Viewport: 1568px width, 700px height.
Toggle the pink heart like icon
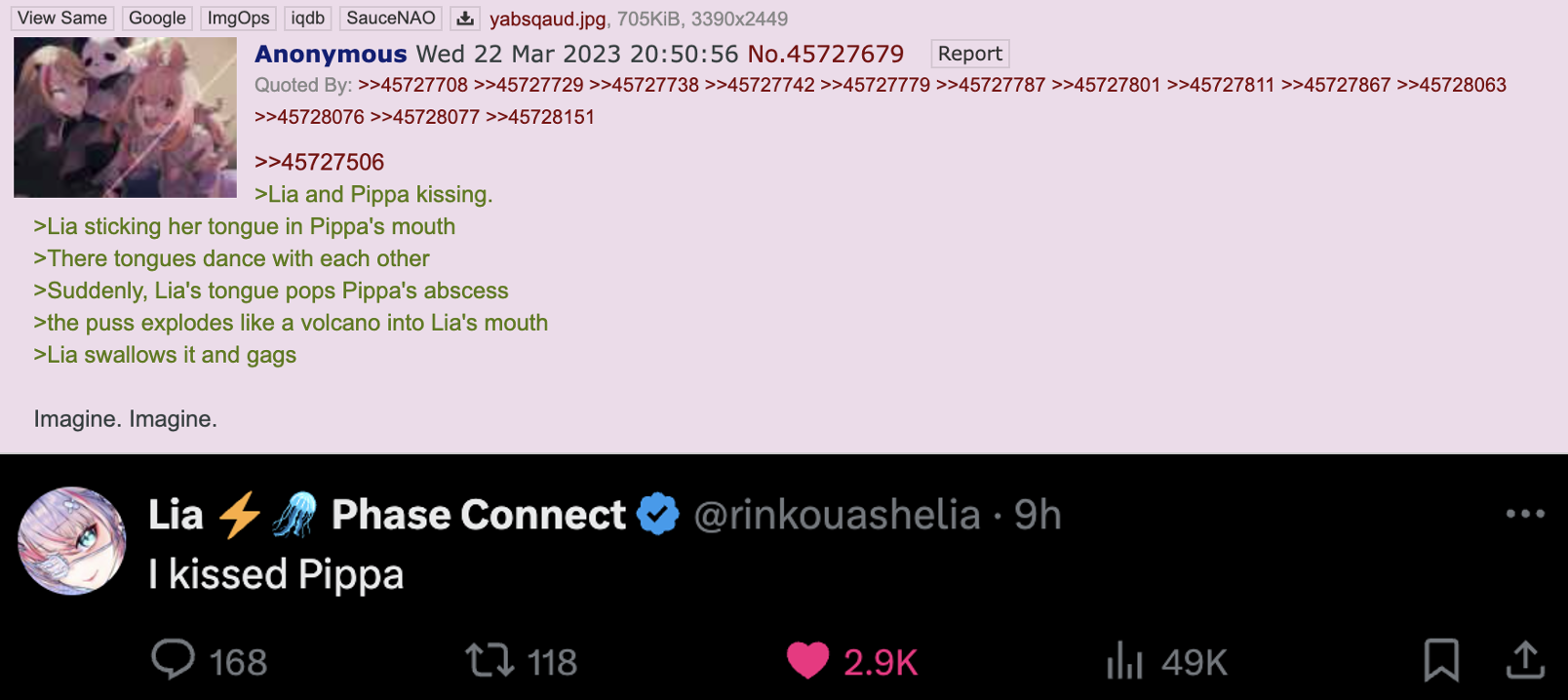pos(807,660)
